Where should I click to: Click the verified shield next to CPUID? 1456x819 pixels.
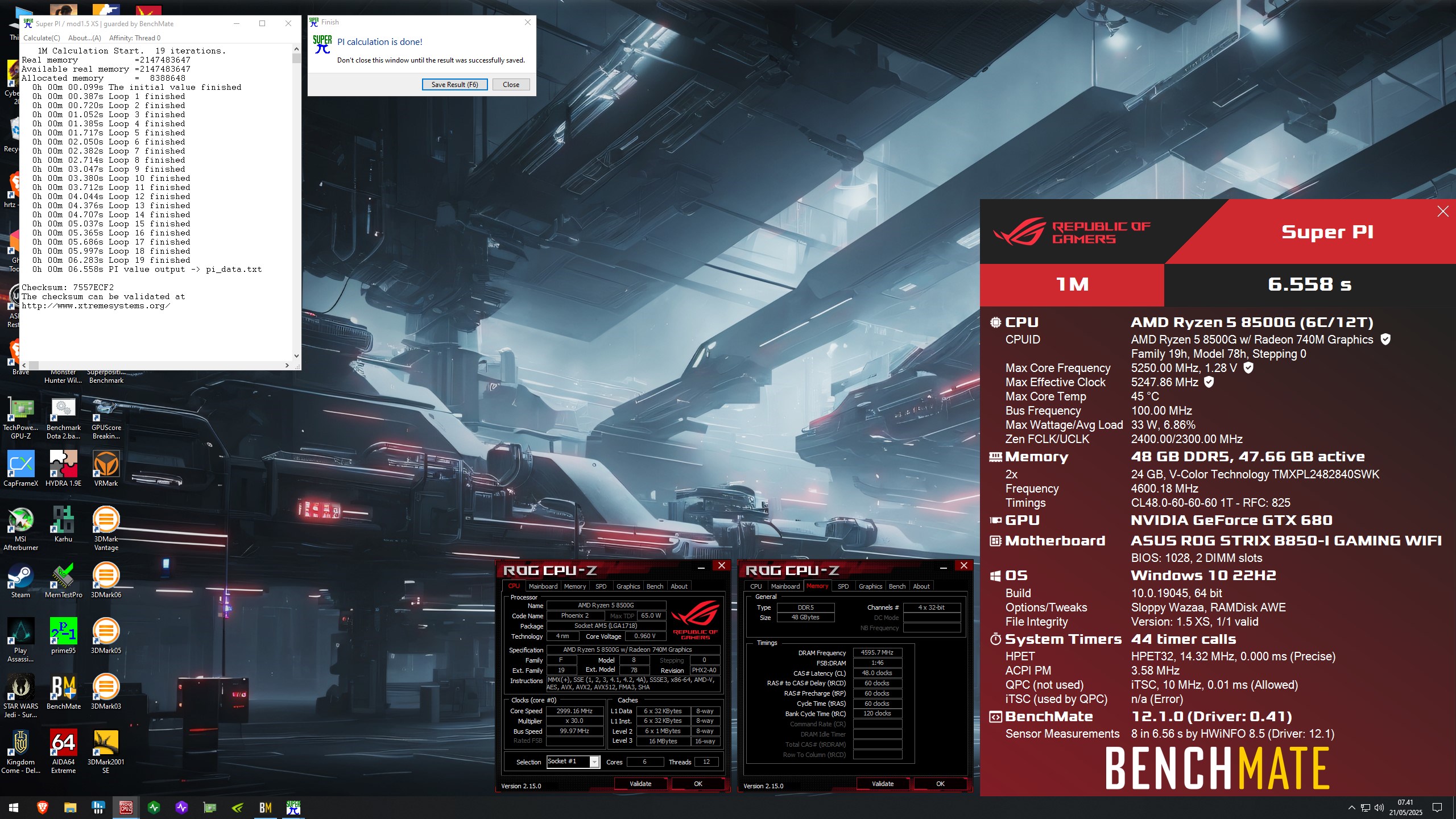(x=1386, y=340)
